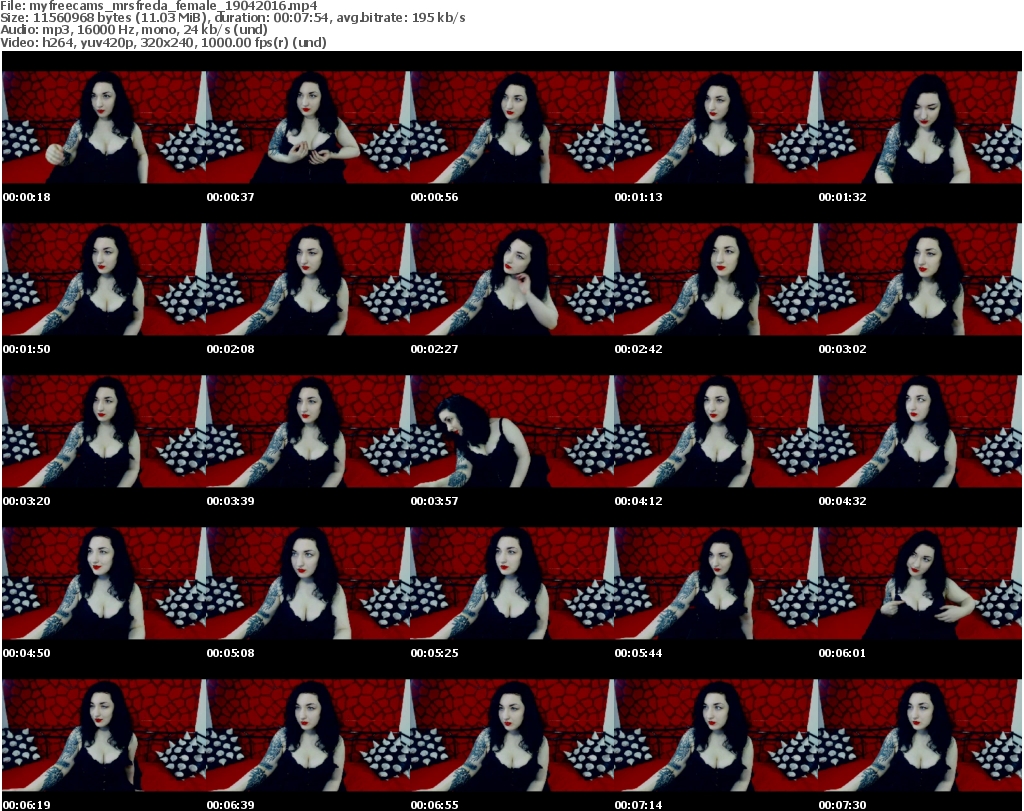The width and height of the screenshot is (1024, 811).
Task: Select the frame stamped 00:01:50
Action: coord(104,279)
